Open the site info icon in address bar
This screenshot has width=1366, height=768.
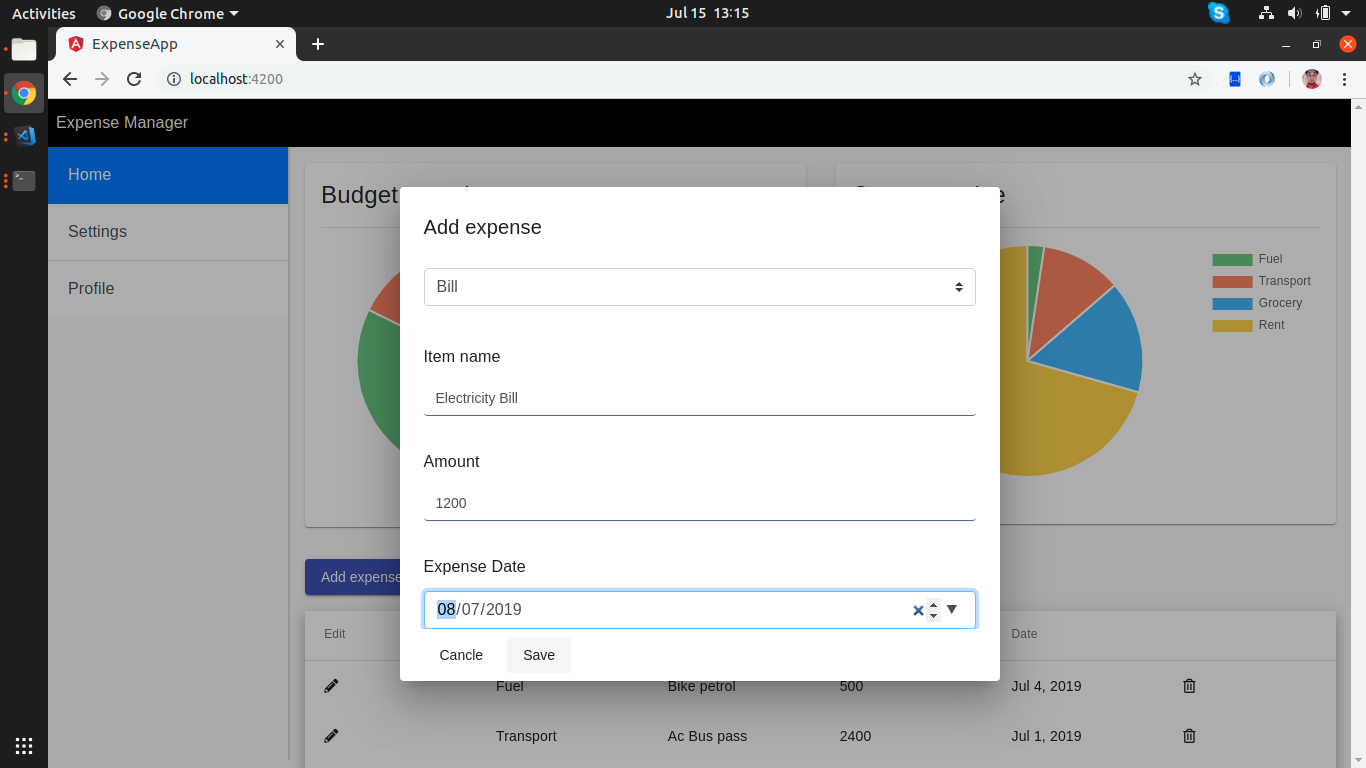coord(174,78)
